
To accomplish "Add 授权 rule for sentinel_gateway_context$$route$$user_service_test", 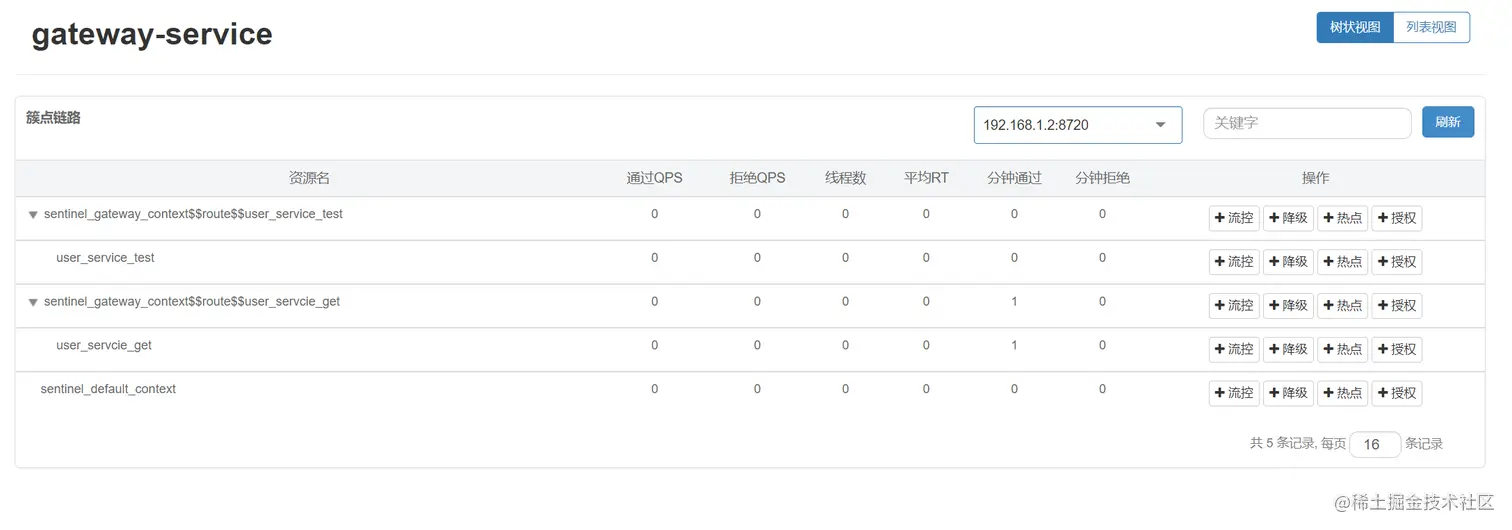I will 1396,218.
